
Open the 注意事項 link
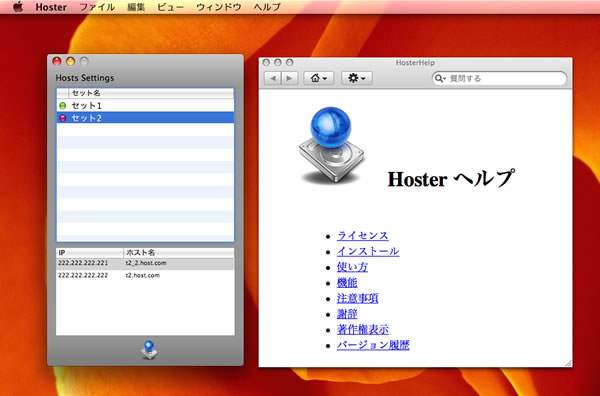pos(357,298)
